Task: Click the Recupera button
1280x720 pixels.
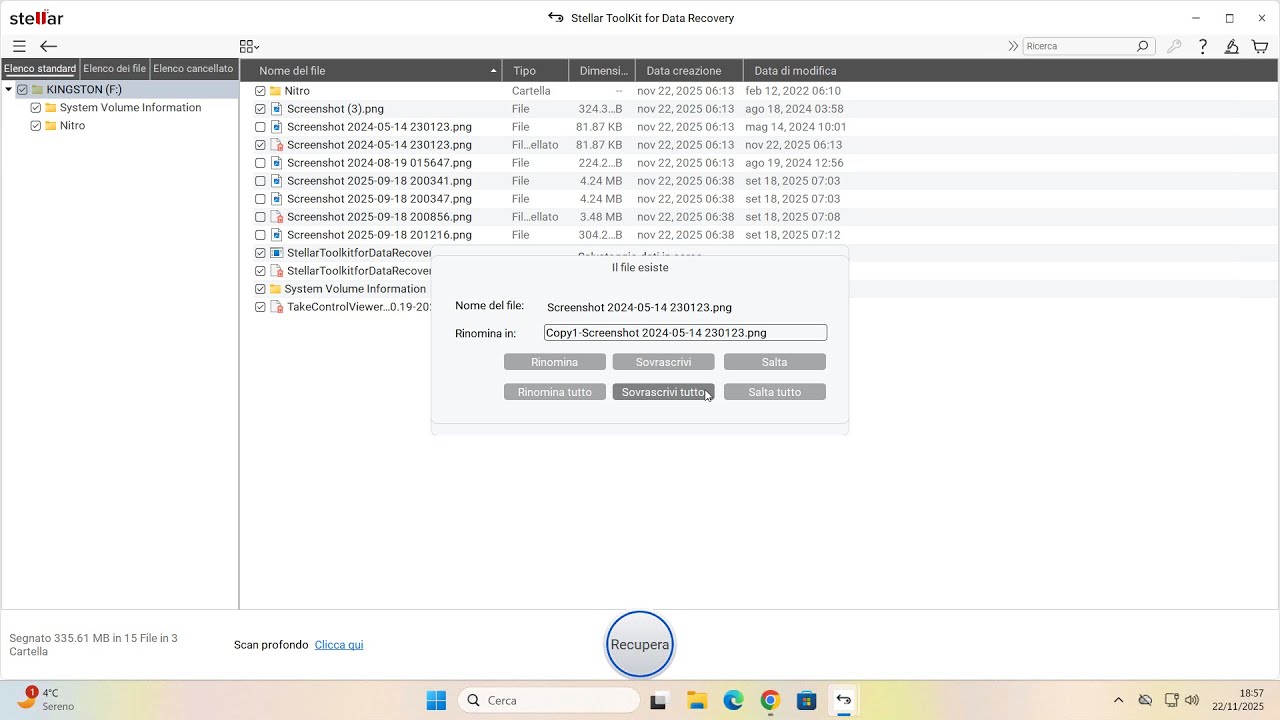Action: (640, 644)
